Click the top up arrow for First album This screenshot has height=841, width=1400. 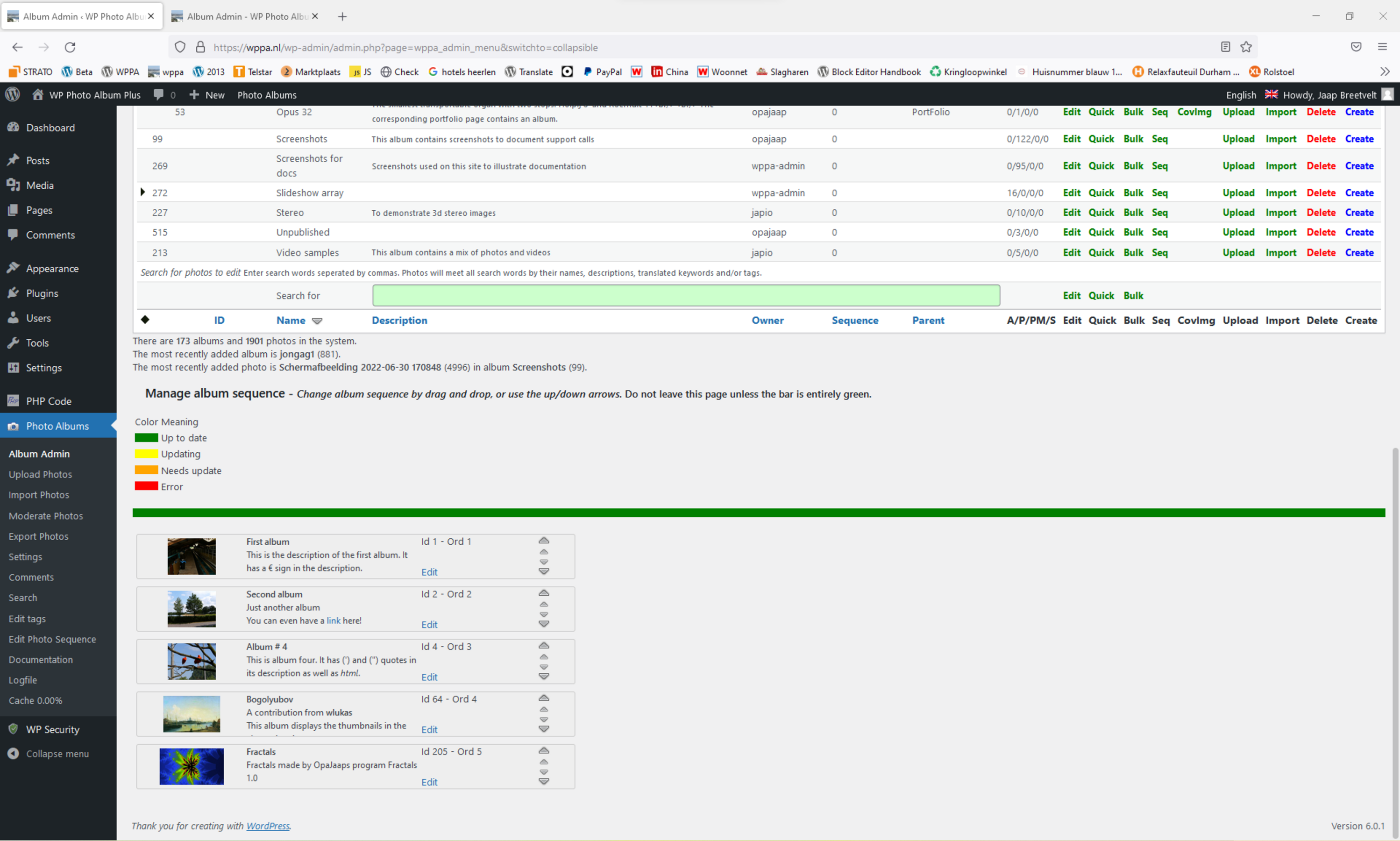coord(543,541)
